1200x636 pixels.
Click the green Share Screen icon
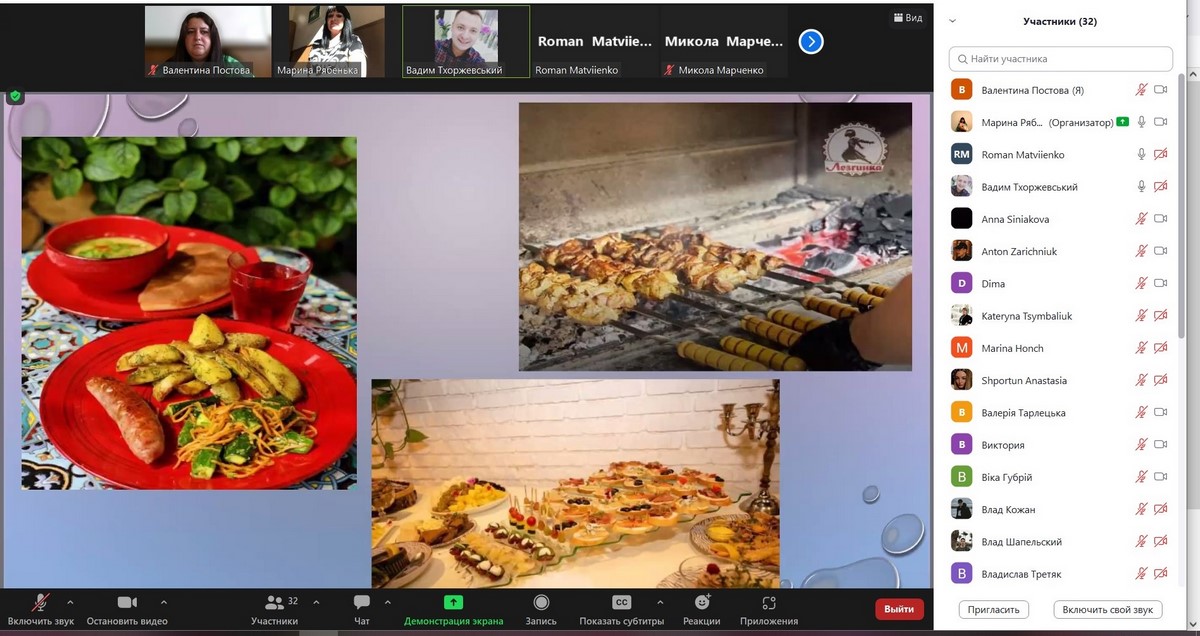pos(453,603)
